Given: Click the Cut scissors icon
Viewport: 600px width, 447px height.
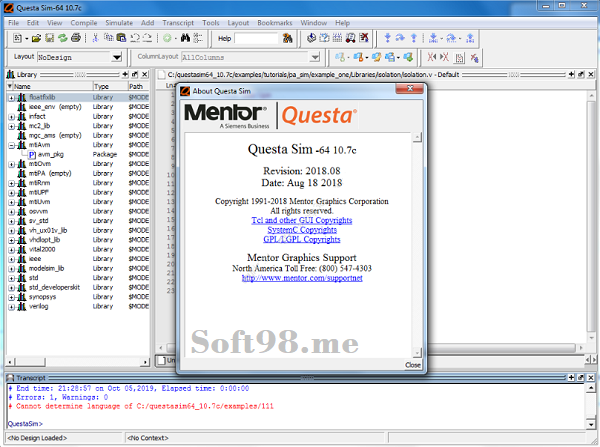Looking at the screenshot, I should 96,38.
